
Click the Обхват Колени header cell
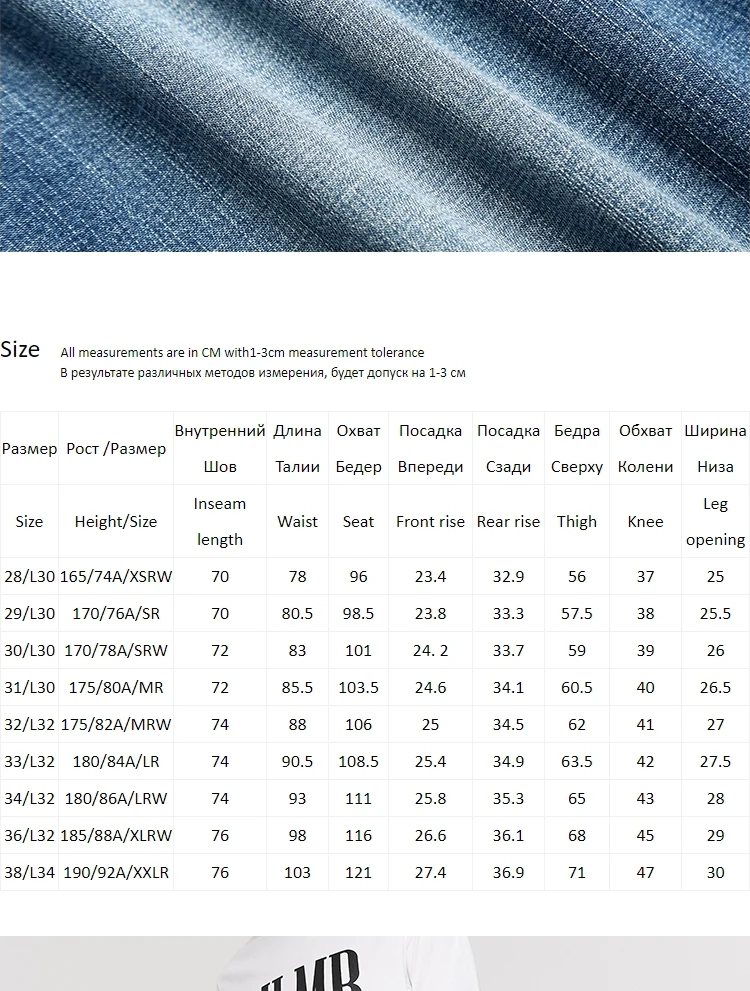click(x=645, y=449)
